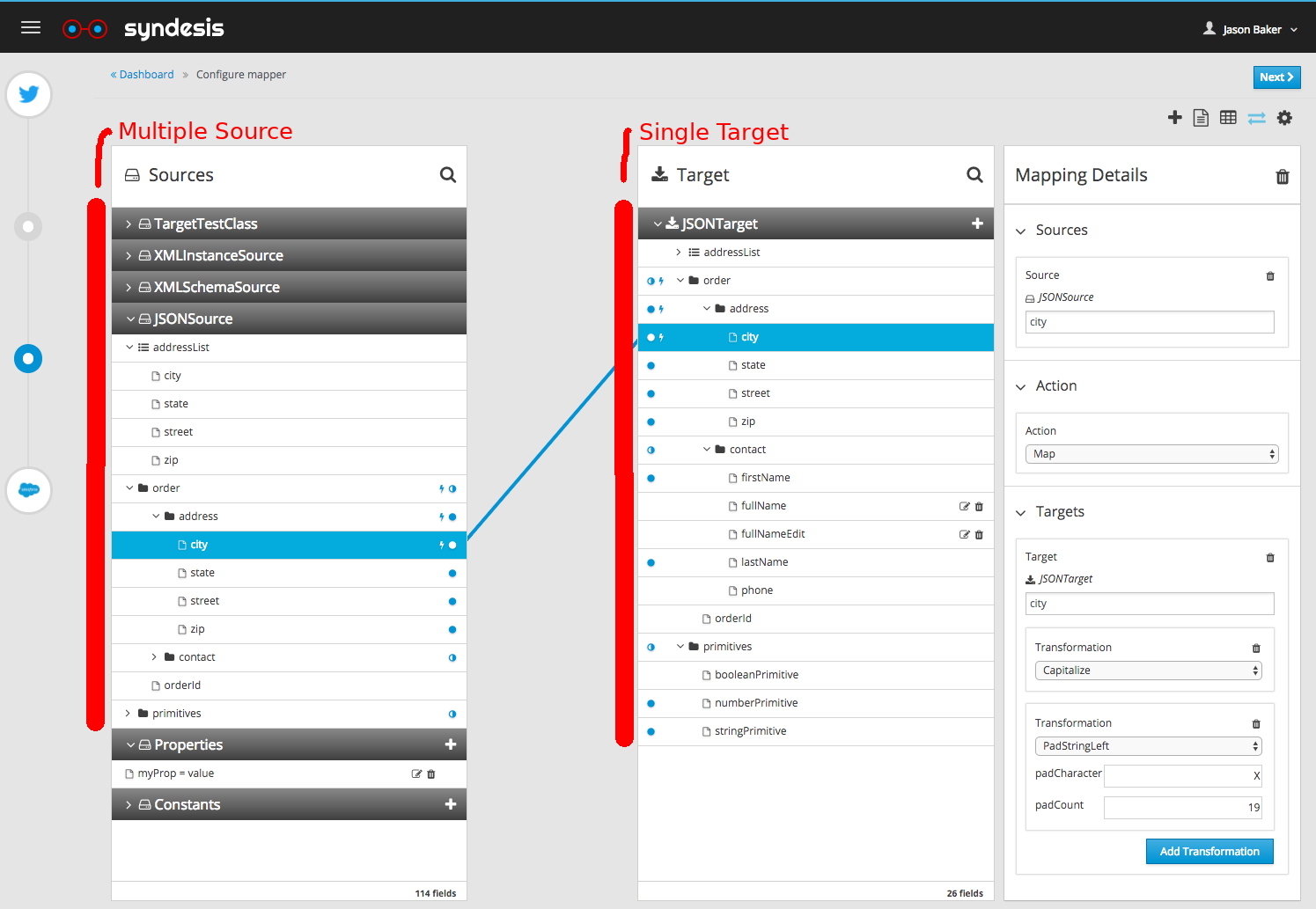Open search in the Target panel
The width and height of the screenshot is (1316, 909).
[x=974, y=175]
